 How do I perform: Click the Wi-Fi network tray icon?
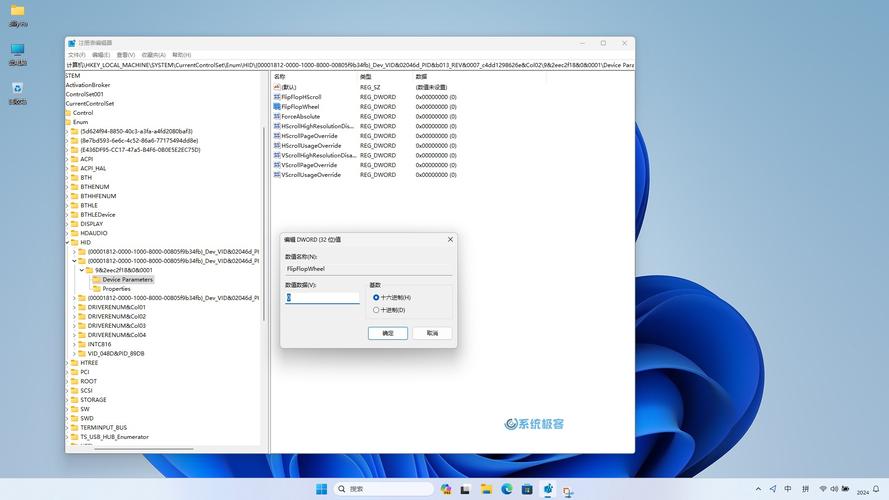[823, 489]
